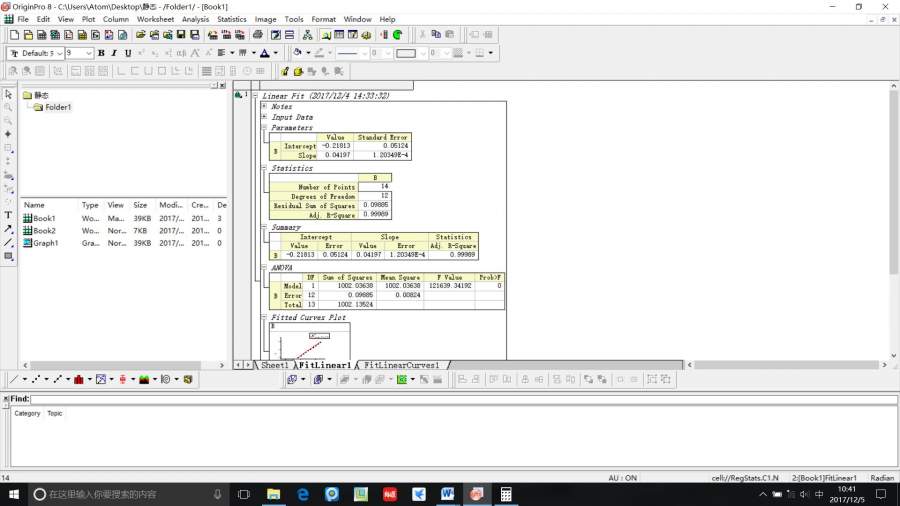
Task: Open the font size dropdown
Action: [89, 53]
